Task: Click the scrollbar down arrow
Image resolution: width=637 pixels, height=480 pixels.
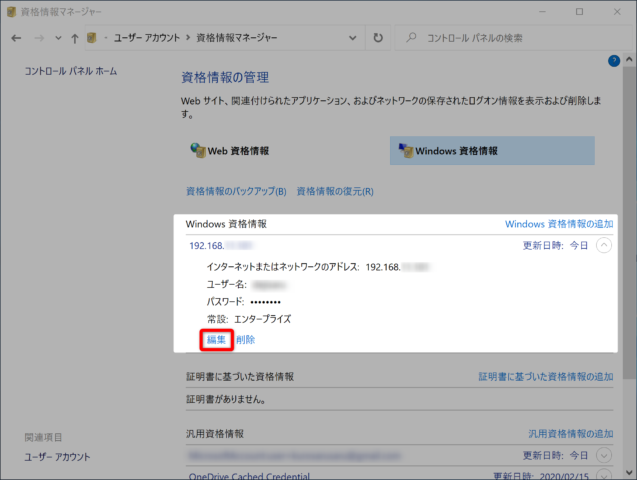Action: point(629,472)
